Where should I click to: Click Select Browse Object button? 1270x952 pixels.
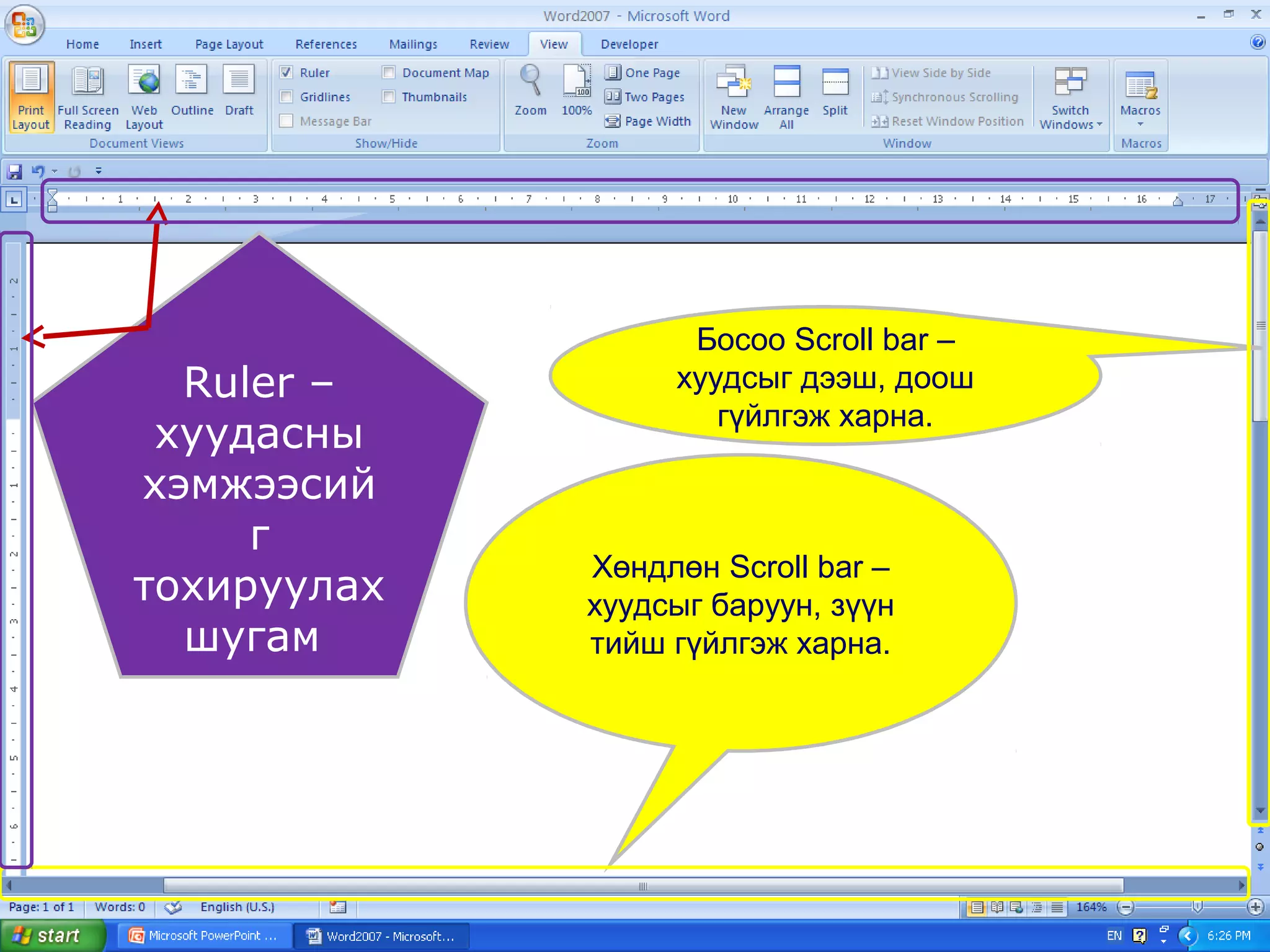[x=1259, y=847]
